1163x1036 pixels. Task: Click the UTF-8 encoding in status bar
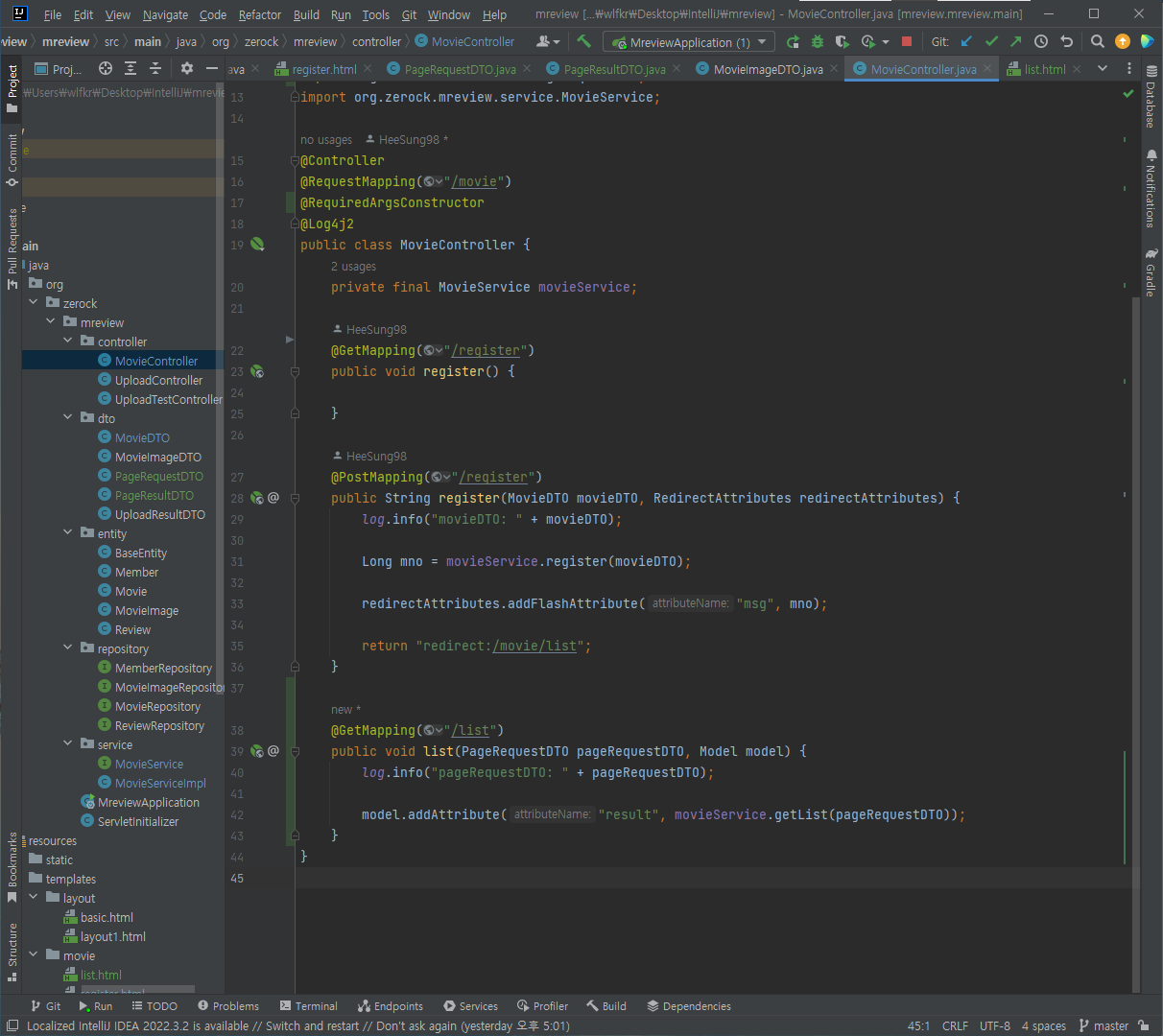tap(994, 1025)
